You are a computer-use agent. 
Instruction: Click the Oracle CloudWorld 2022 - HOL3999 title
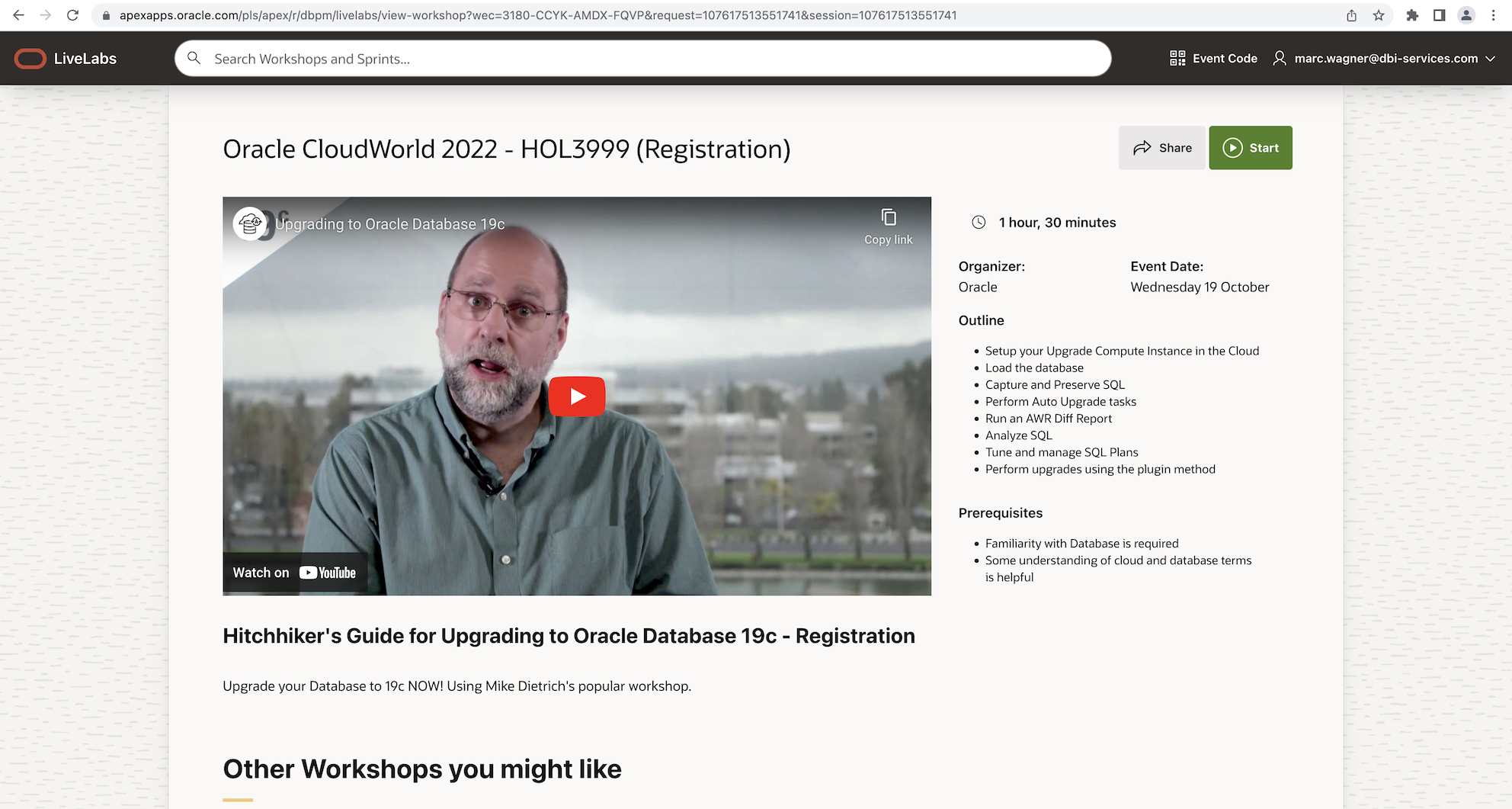point(506,149)
